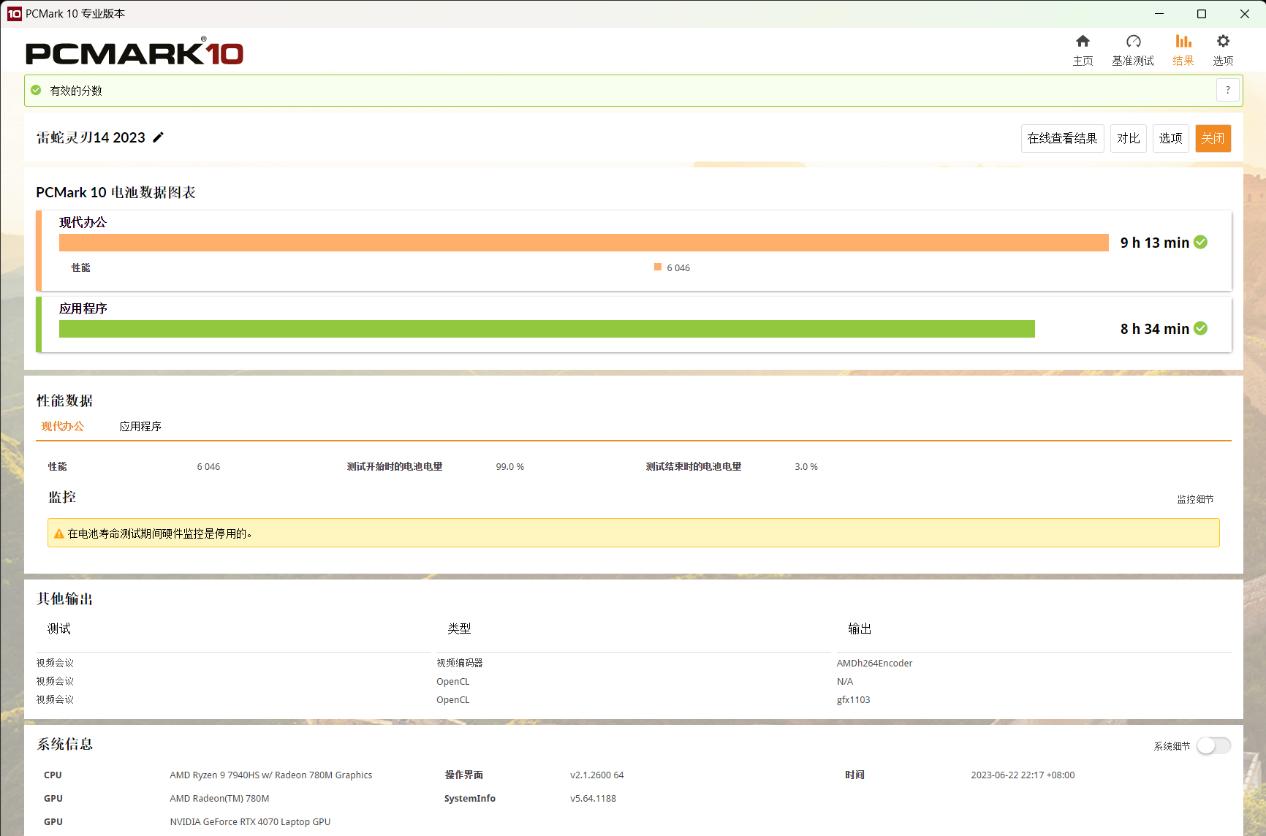Click the question mark help button
The image size is (1266, 836).
[1227, 90]
